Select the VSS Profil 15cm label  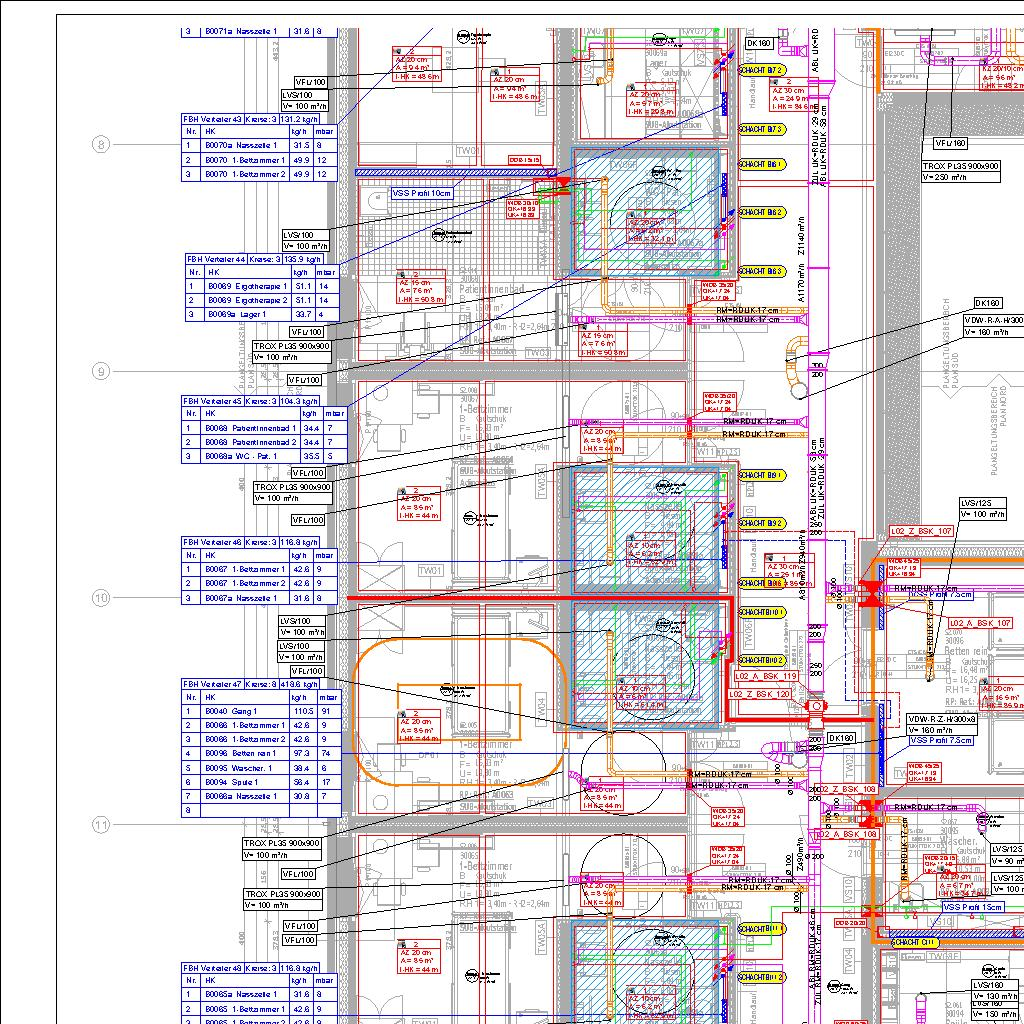(x=973, y=907)
